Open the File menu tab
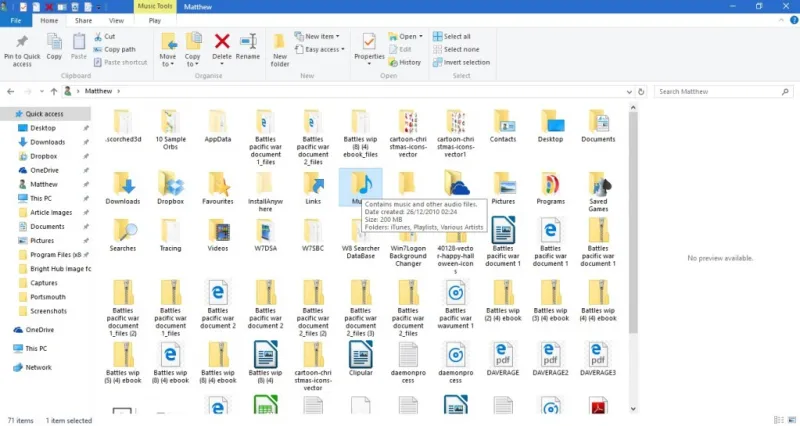 click(x=16, y=19)
